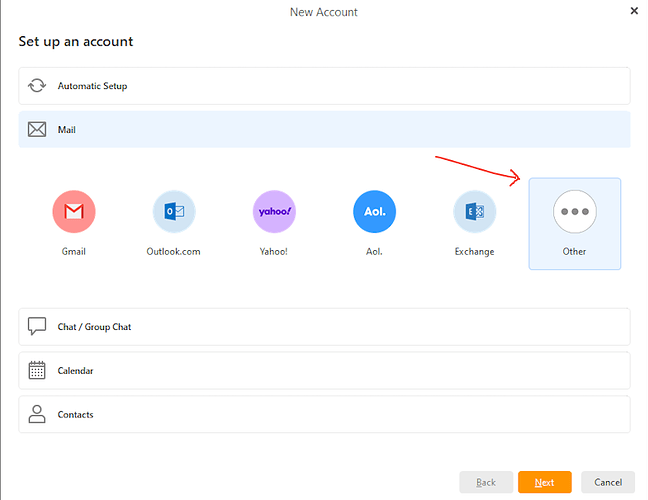This screenshot has width=648, height=500.
Task: Choose the Exchange account icon
Action: [x=474, y=212]
